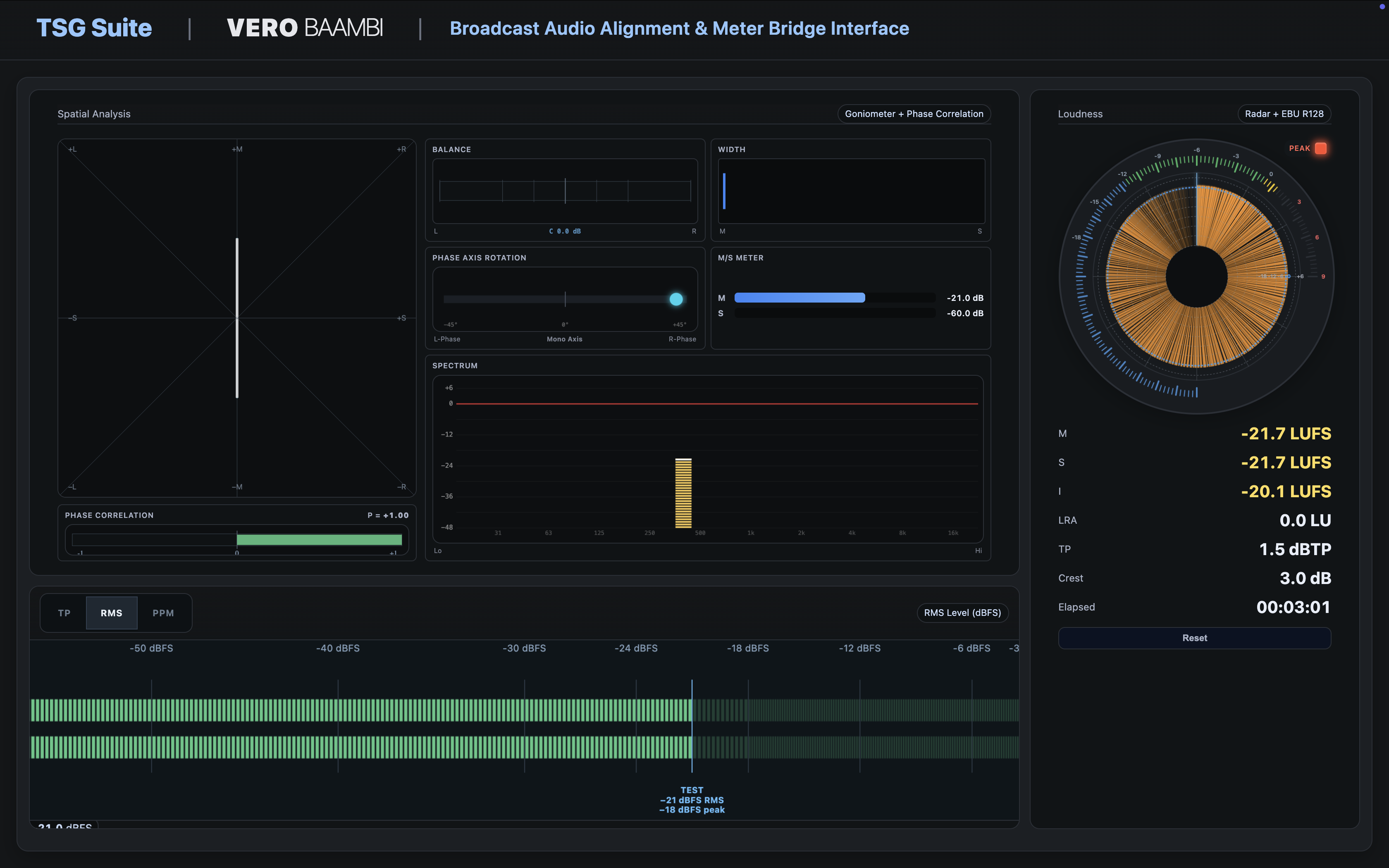
Task: Click the yellow spectrum bar near 500 Hz
Action: 683,493
